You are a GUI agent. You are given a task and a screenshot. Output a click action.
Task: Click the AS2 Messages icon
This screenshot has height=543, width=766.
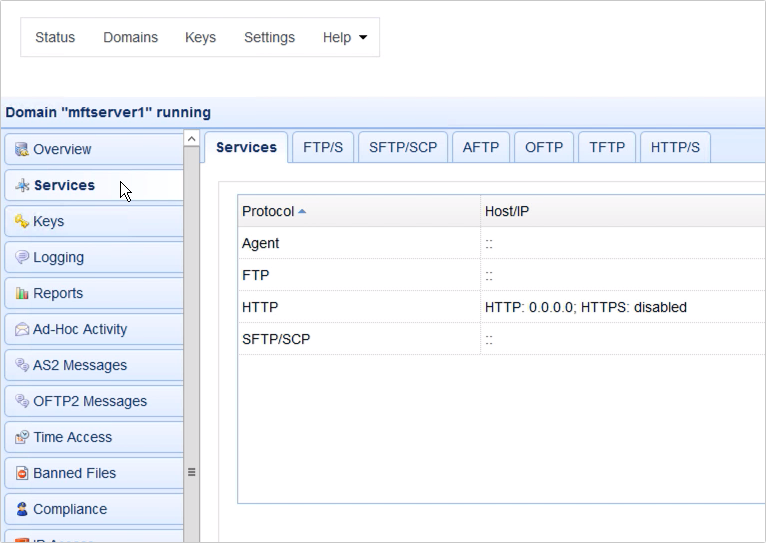[22, 365]
